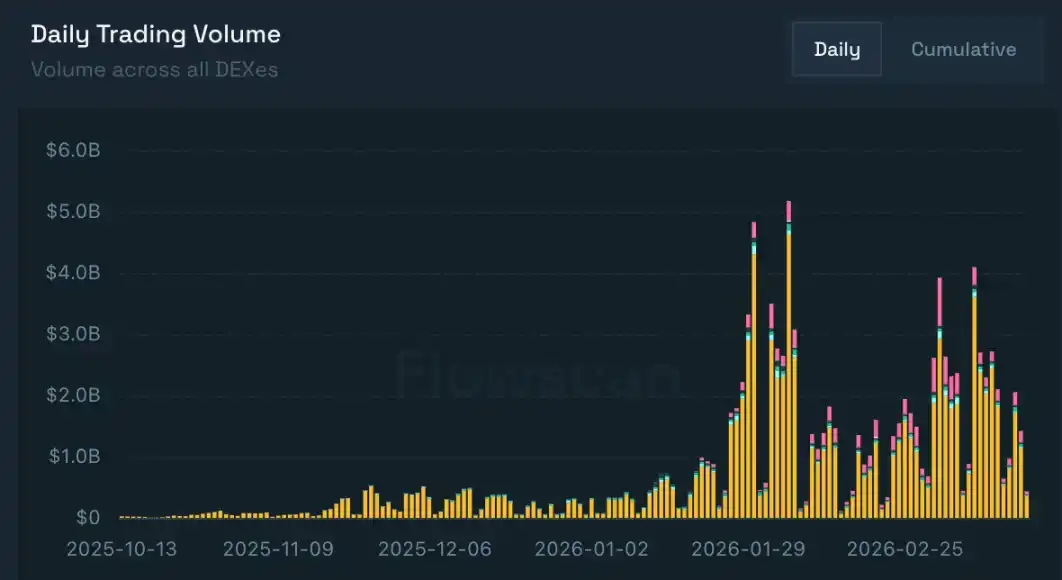1062x580 pixels.
Task: Select the 2025-10-13 date label
Action: [122, 549]
